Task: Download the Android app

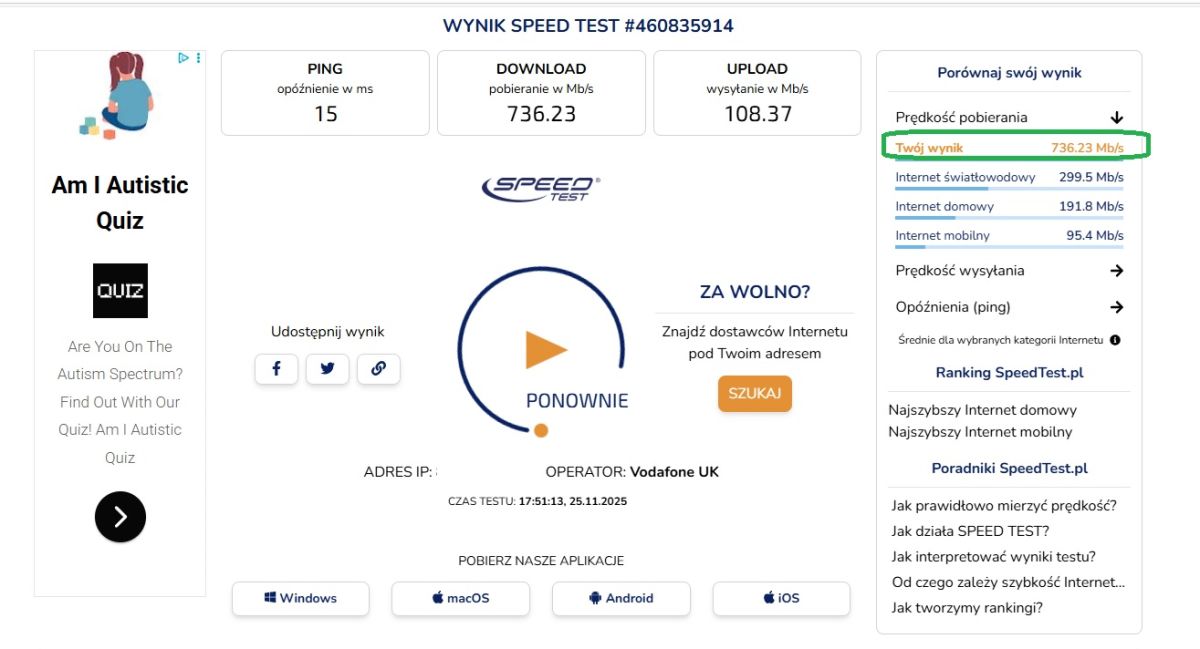Action: pyautogui.click(x=621, y=598)
